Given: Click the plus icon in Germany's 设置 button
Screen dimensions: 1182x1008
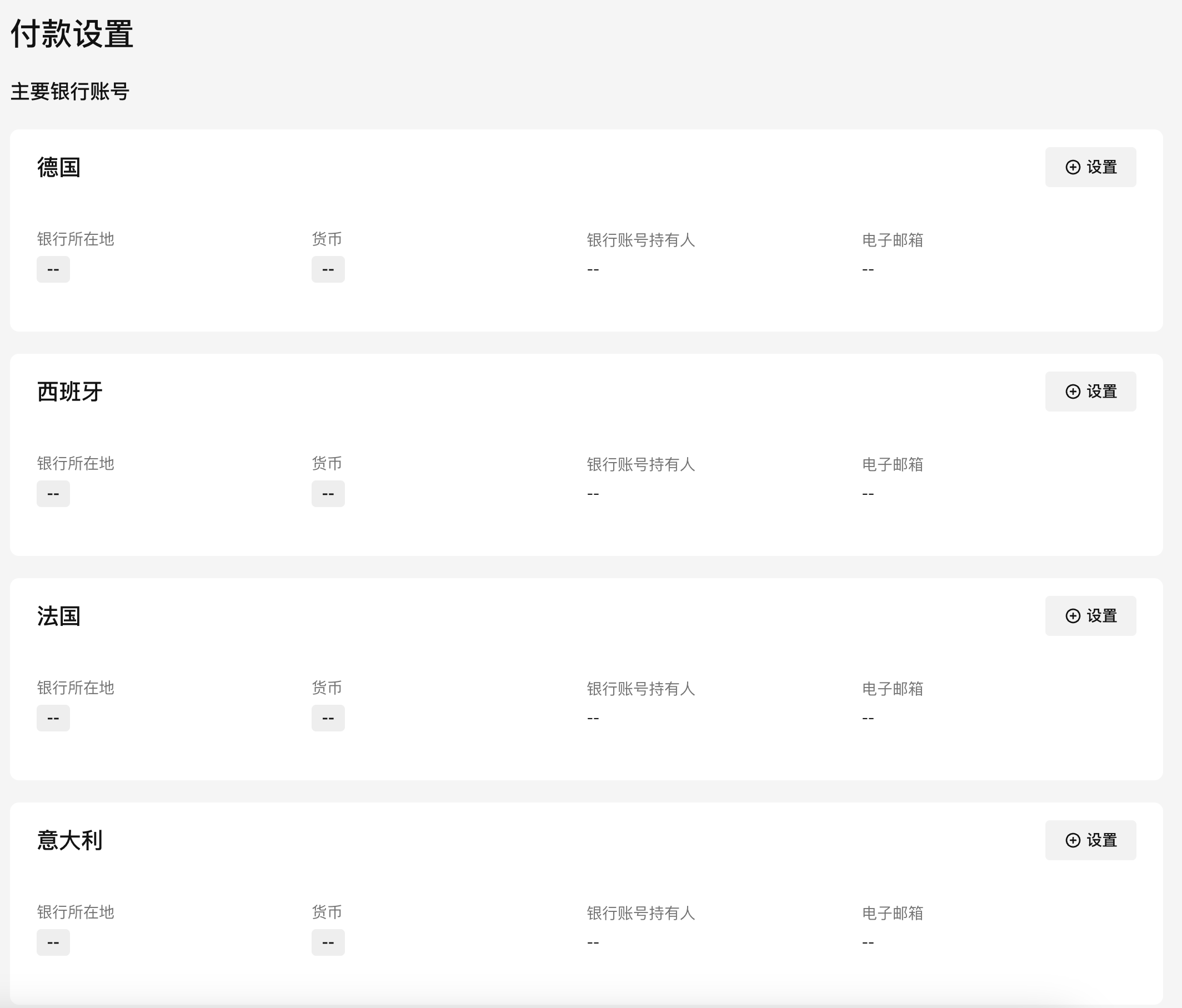Looking at the screenshot, I should click(x=1073, y=167).
